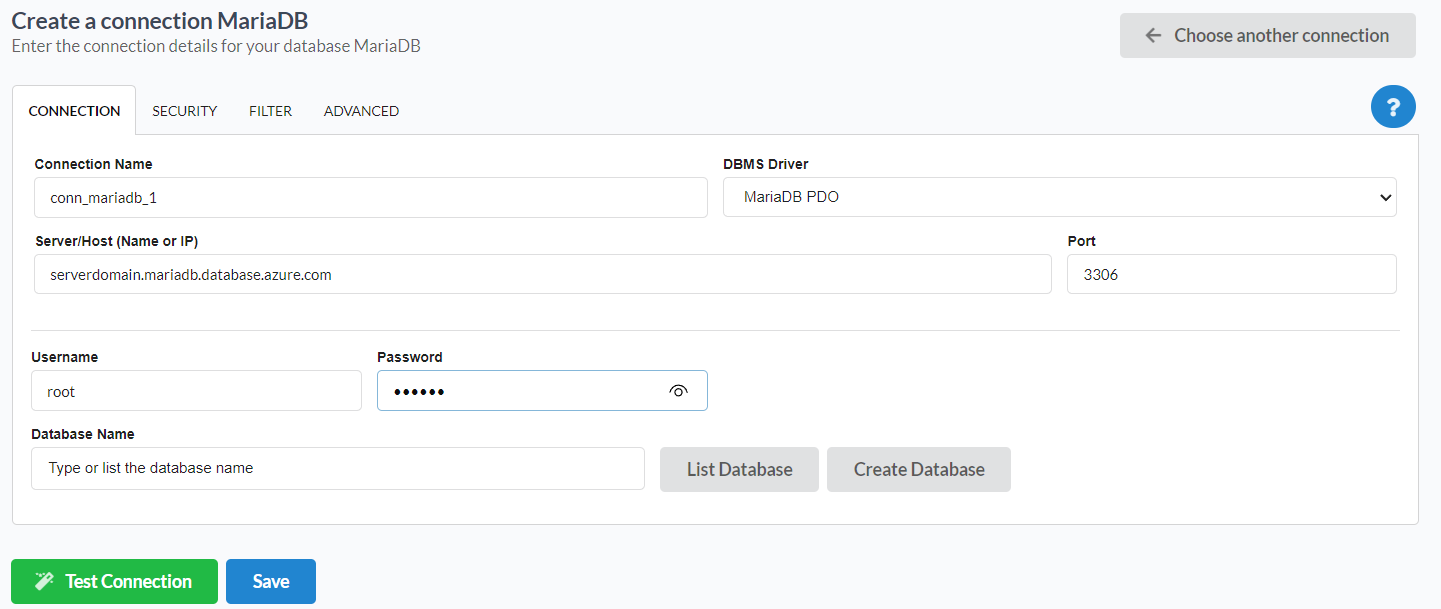The image size is (1441, 609).
Task: Save the MariaDB connection
Action: pyautogui.click(x=270, y=581)
